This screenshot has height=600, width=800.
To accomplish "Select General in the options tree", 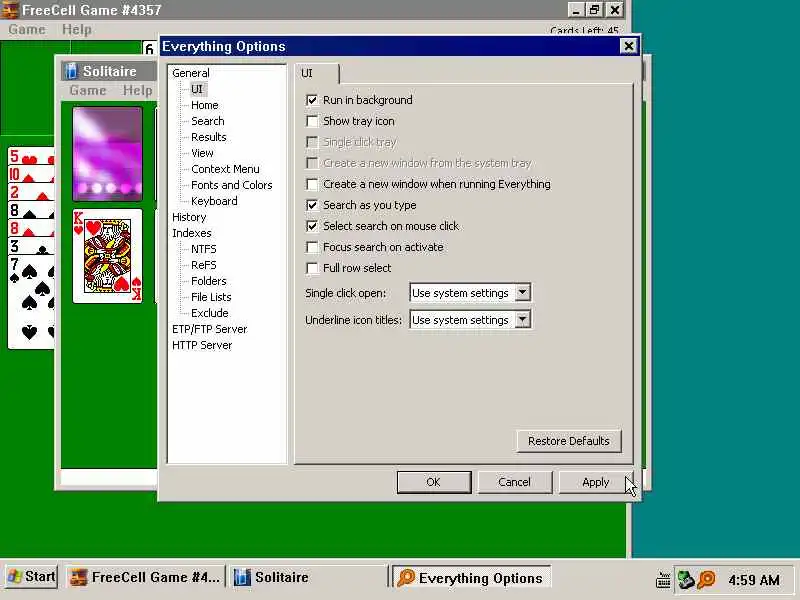I will 191,73.
